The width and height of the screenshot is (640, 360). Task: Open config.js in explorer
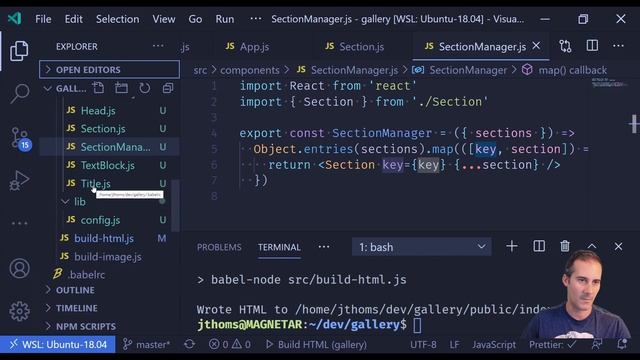click(100, 220)
